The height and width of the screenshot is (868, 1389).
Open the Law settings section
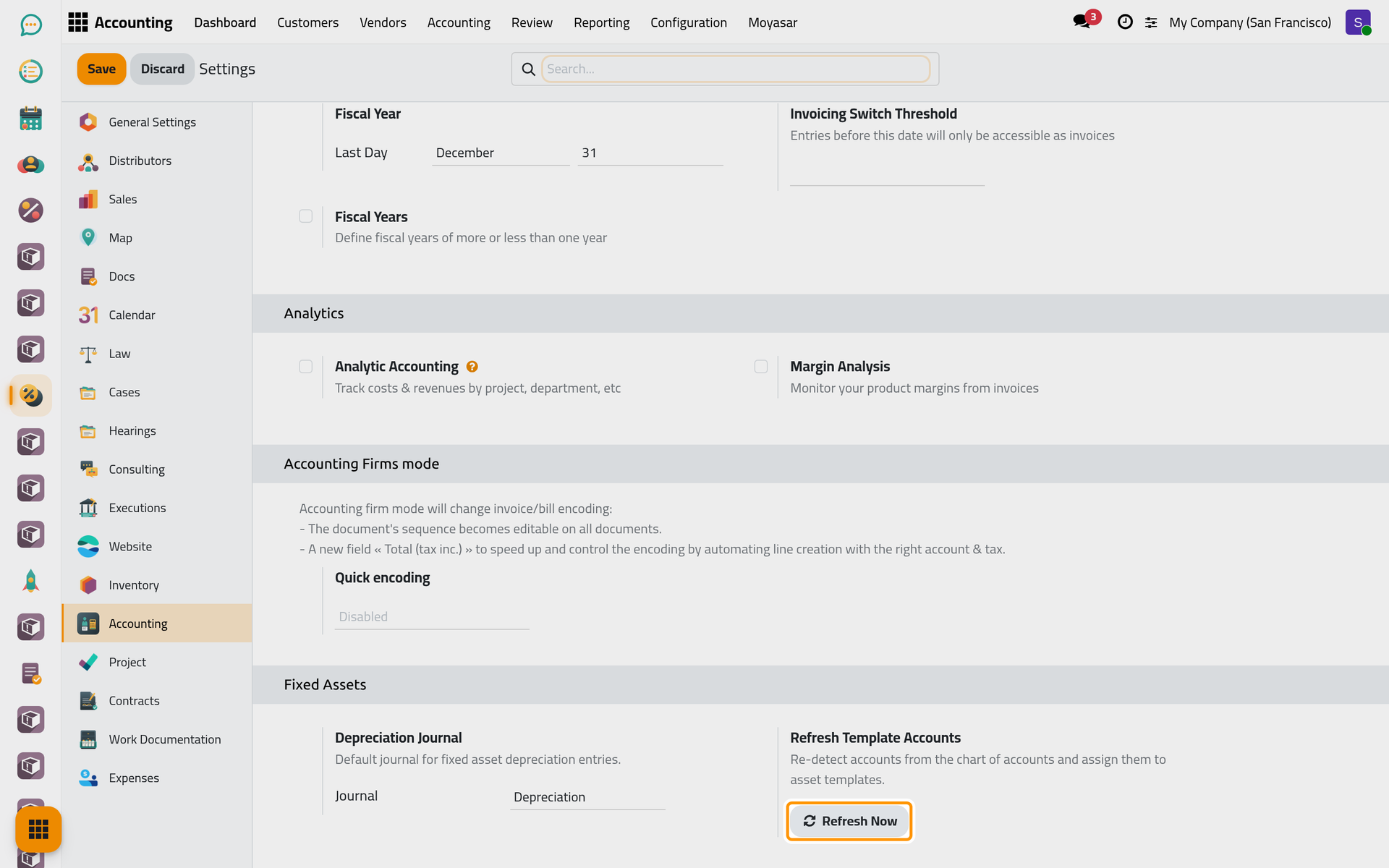[x=157, y=354]
